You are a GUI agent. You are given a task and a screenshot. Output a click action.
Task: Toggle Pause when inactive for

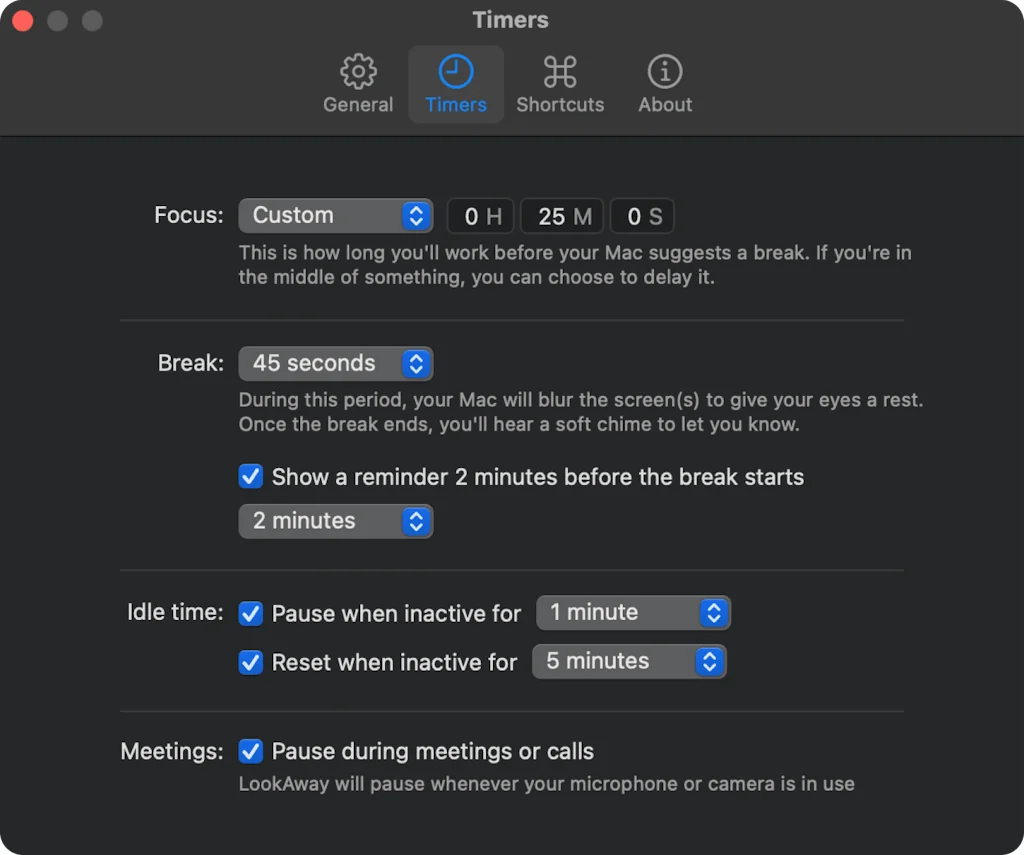[251, 613]
